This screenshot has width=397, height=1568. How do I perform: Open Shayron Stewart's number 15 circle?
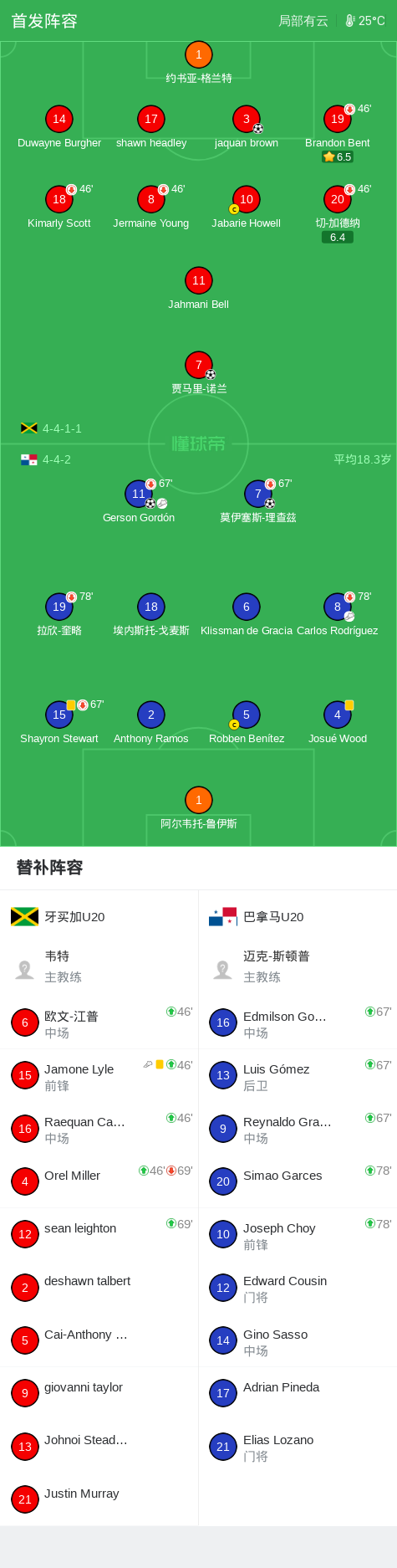(x=59, y=715)
